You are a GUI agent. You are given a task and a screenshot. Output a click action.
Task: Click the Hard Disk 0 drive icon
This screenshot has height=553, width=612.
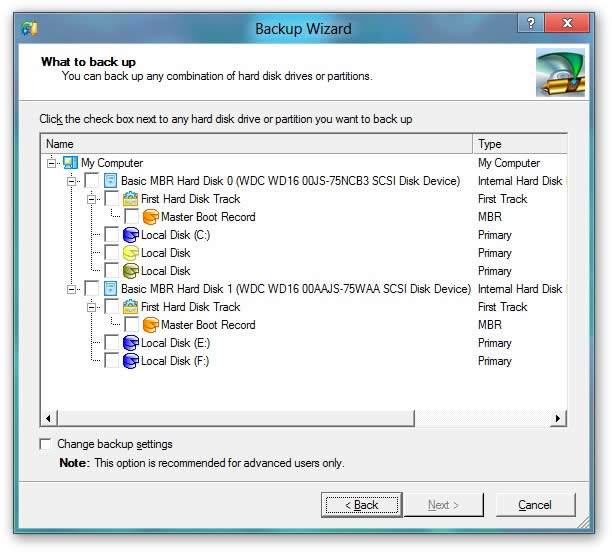coord(110,181)
